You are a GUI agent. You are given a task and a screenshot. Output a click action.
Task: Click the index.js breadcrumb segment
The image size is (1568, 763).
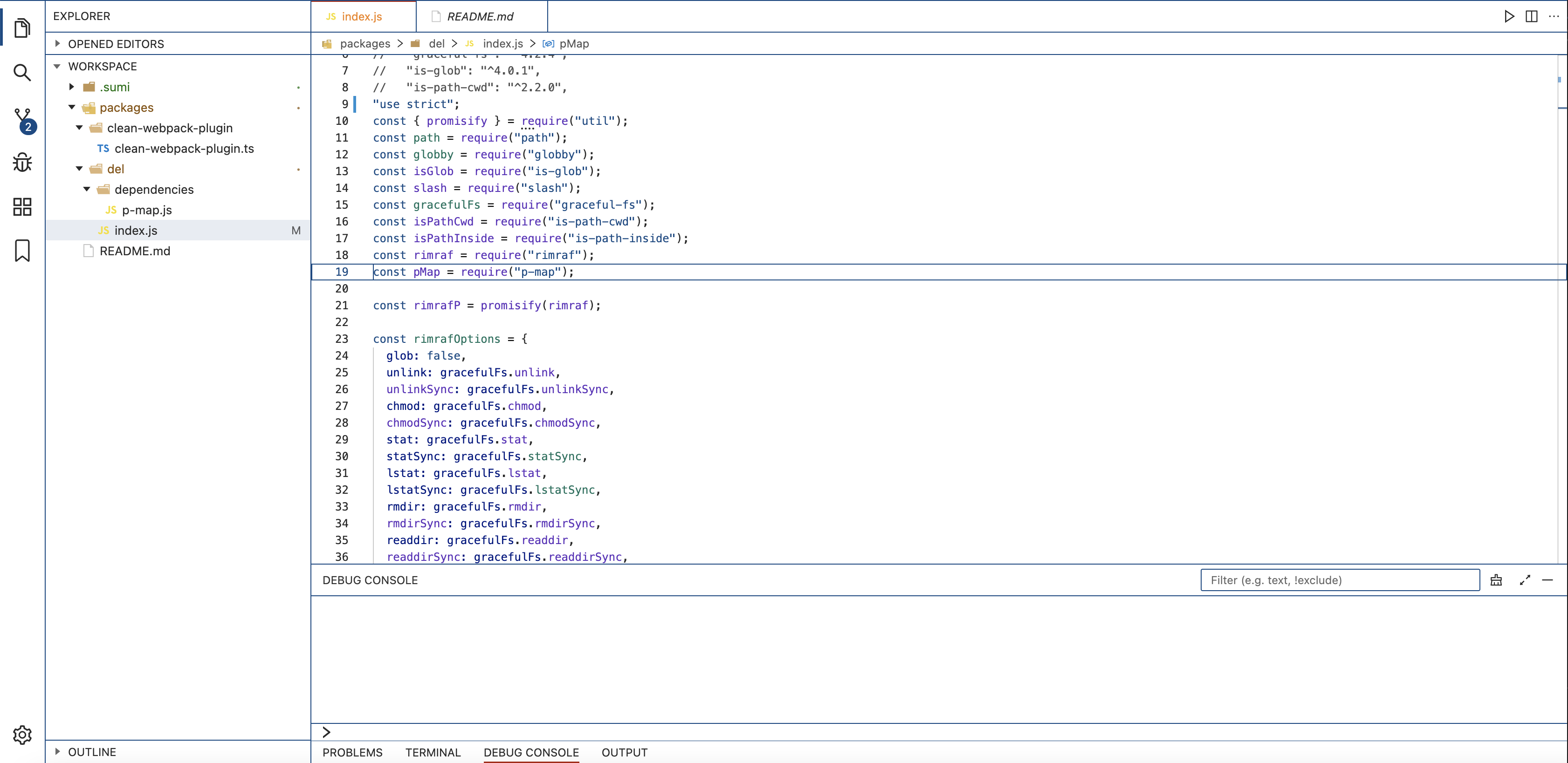pos(503,44)
